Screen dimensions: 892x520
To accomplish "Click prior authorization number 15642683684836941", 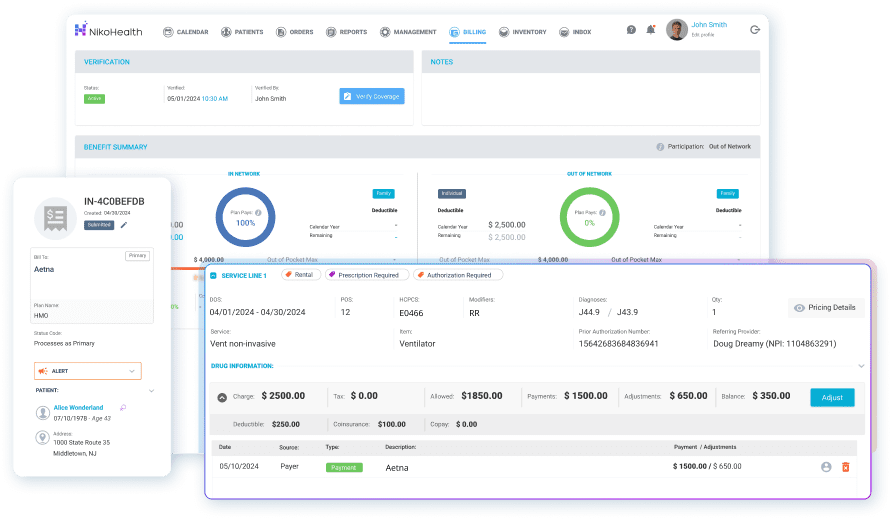I will point(618,344).
